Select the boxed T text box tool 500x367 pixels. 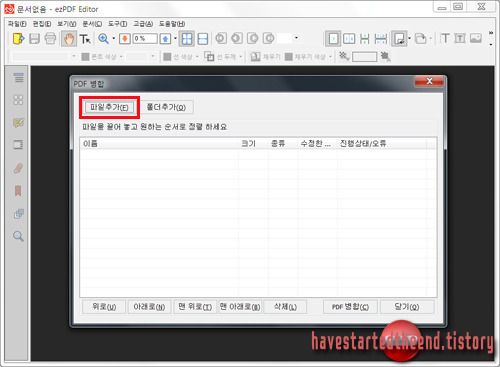pyautogui.click(x=460, y=38)
